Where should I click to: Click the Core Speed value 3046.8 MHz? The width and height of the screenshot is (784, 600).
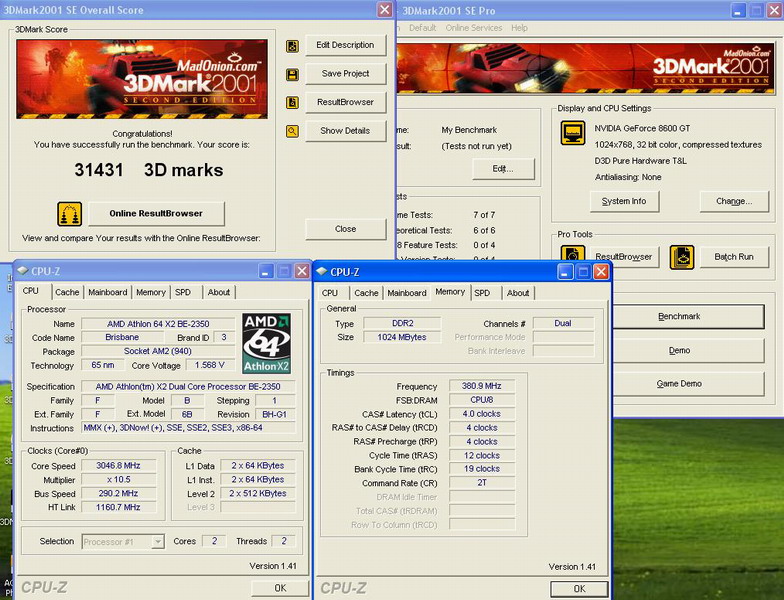point(118,466)
